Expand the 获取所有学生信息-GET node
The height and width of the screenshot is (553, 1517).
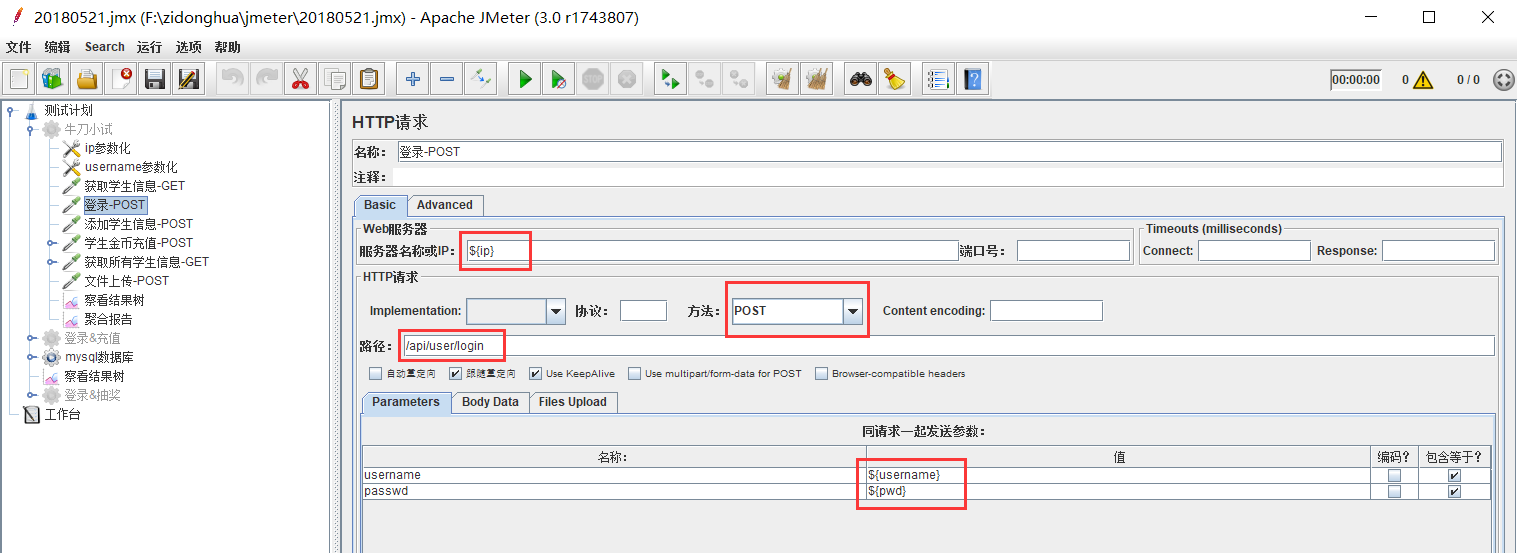51,262
